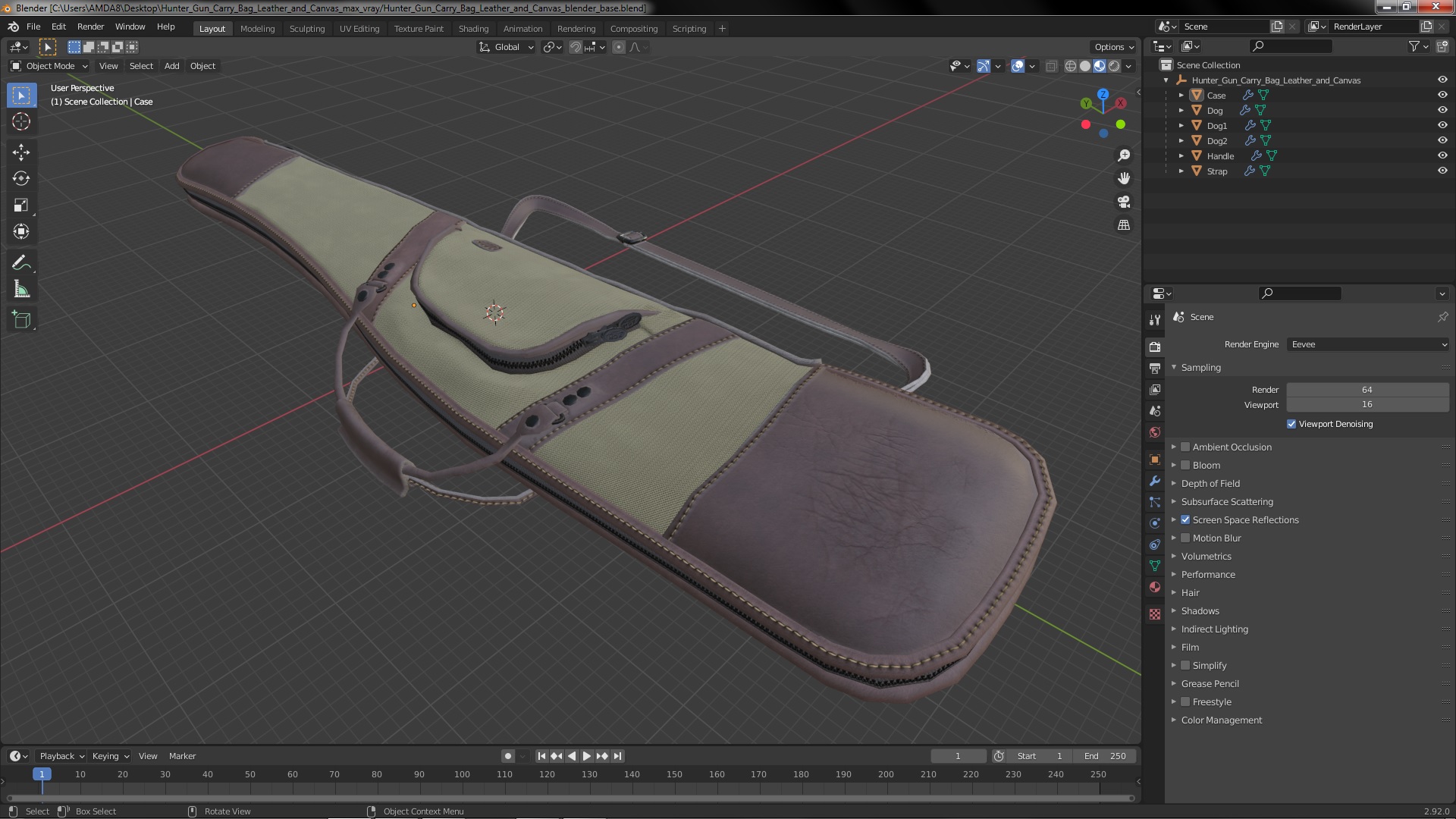
Task: Open the View Layer properties tab
Action: (1155, 389)
